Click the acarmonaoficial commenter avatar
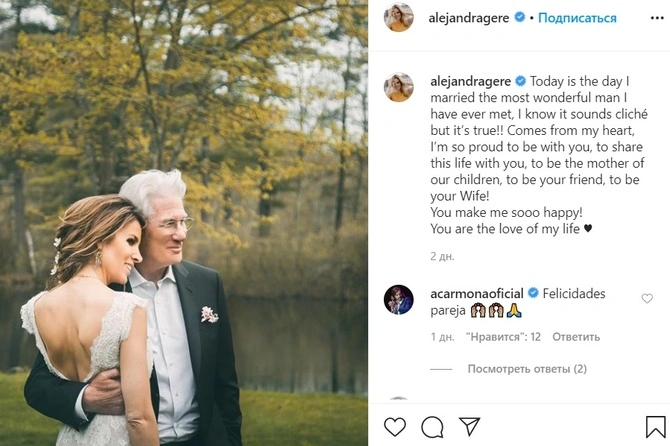The width and height of the screenshot is (670, 446). (x=399, y=300)
